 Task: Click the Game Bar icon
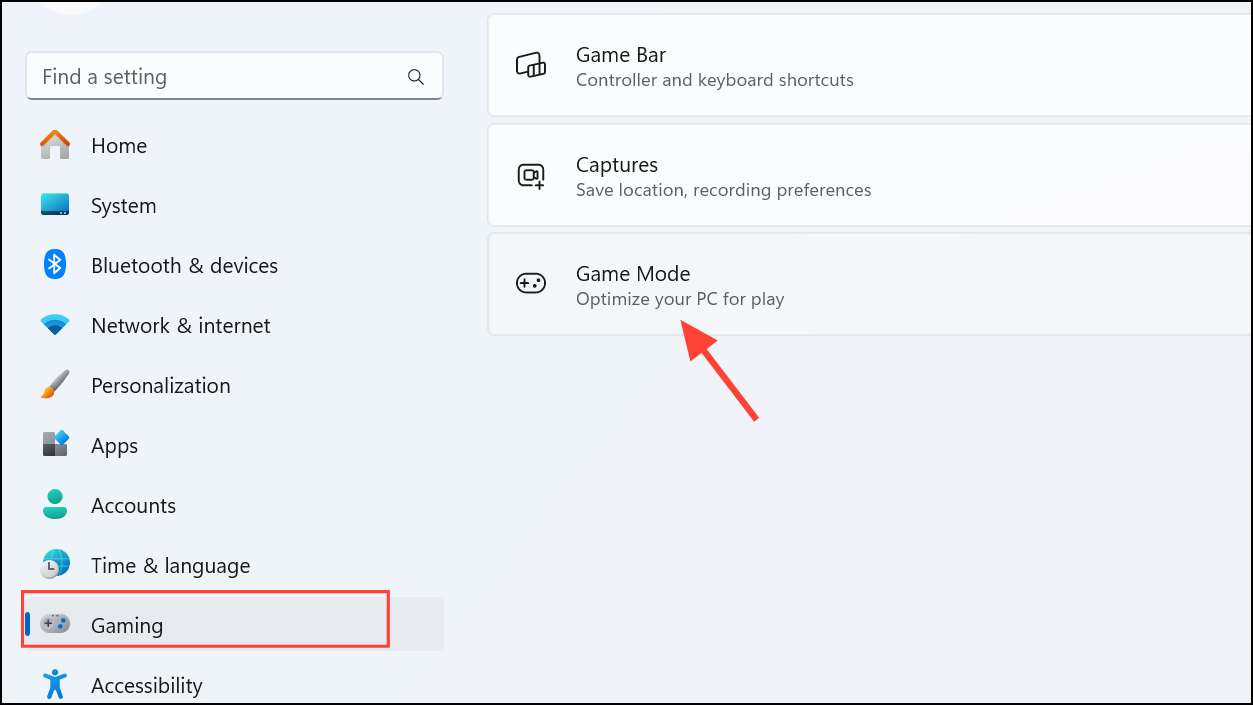530,66
